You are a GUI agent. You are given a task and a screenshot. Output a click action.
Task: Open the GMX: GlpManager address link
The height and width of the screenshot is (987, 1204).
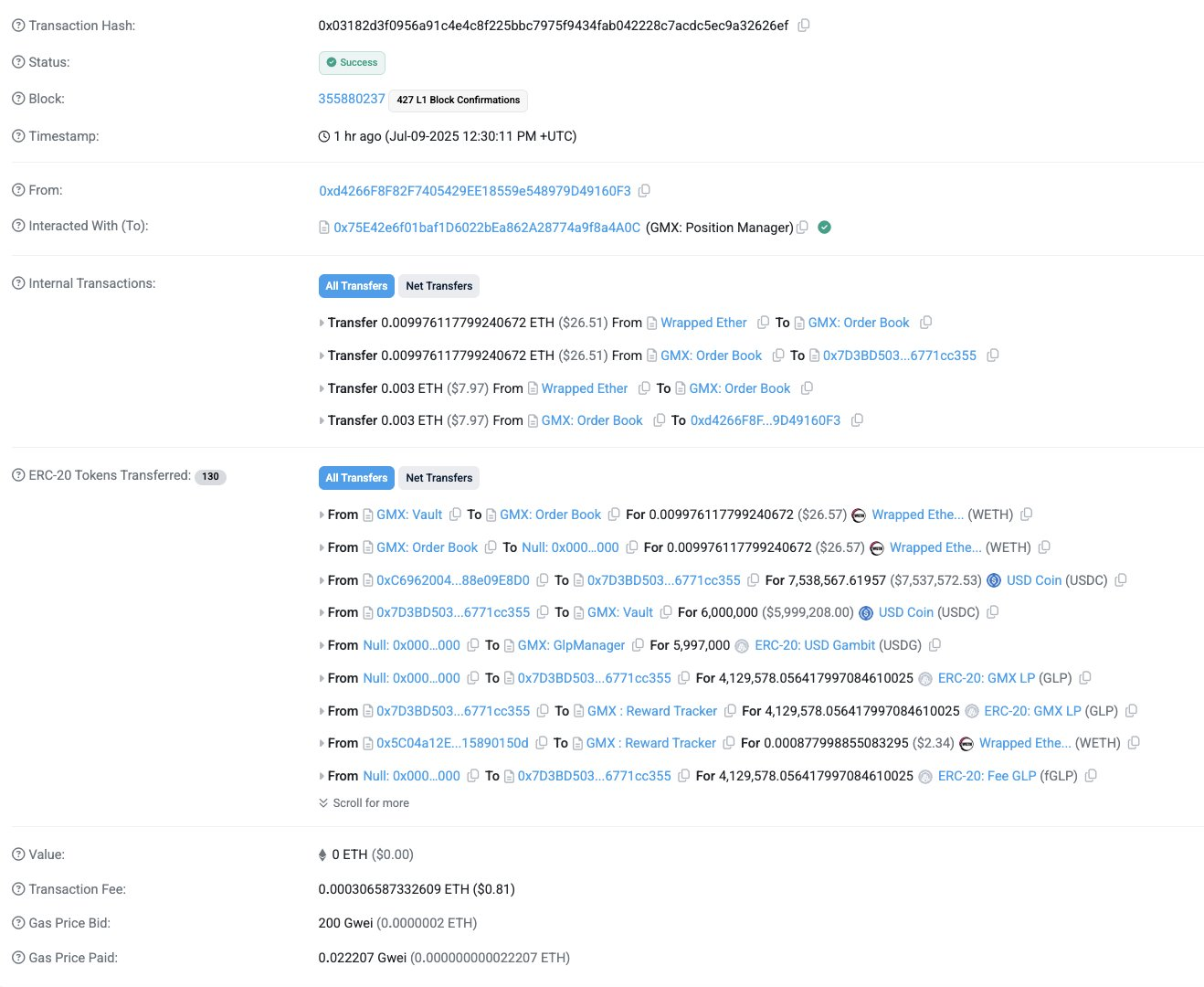571,645
